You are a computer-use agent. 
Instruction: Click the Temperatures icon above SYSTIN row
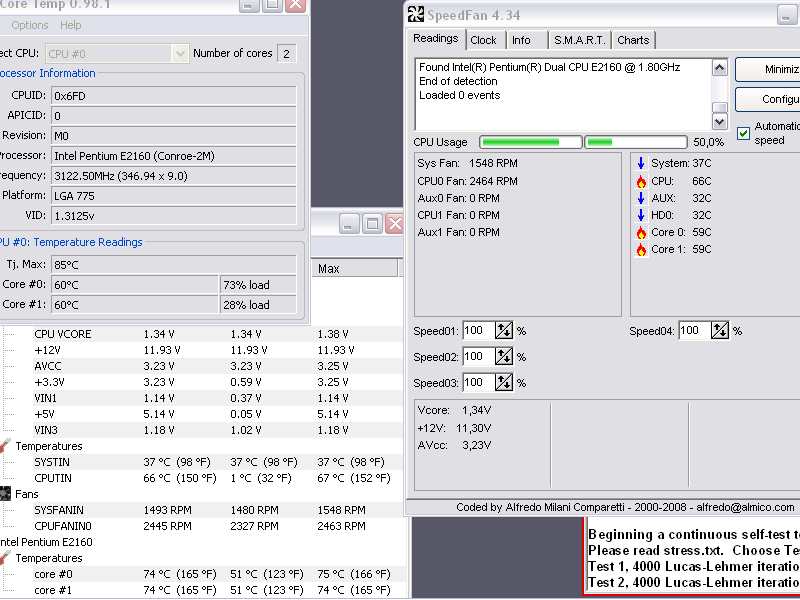click(x=5, y=446)
